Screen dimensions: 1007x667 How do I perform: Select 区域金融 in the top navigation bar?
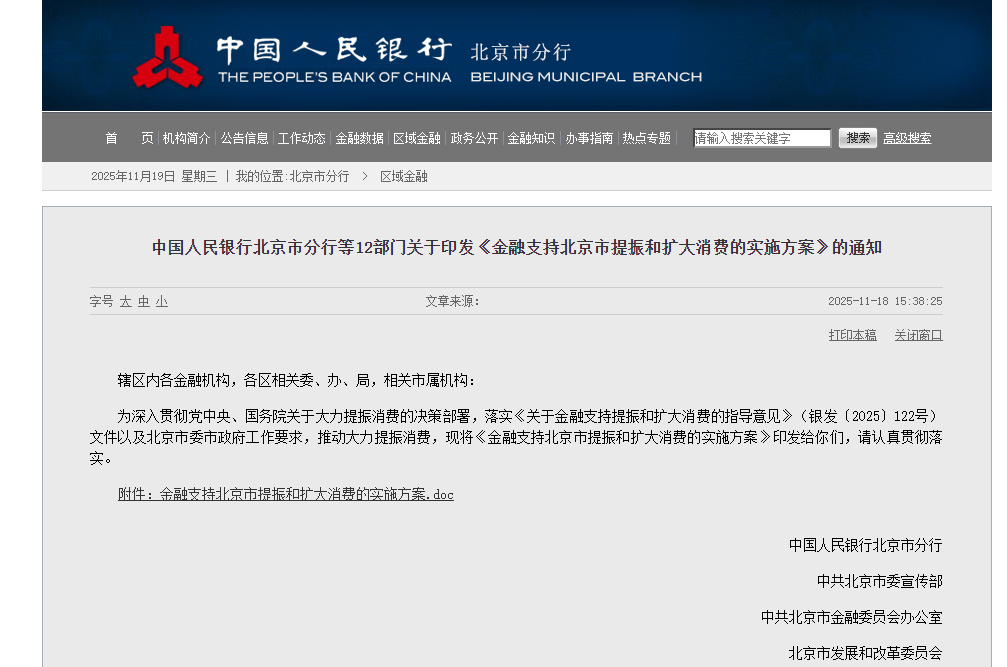(417, 138)
